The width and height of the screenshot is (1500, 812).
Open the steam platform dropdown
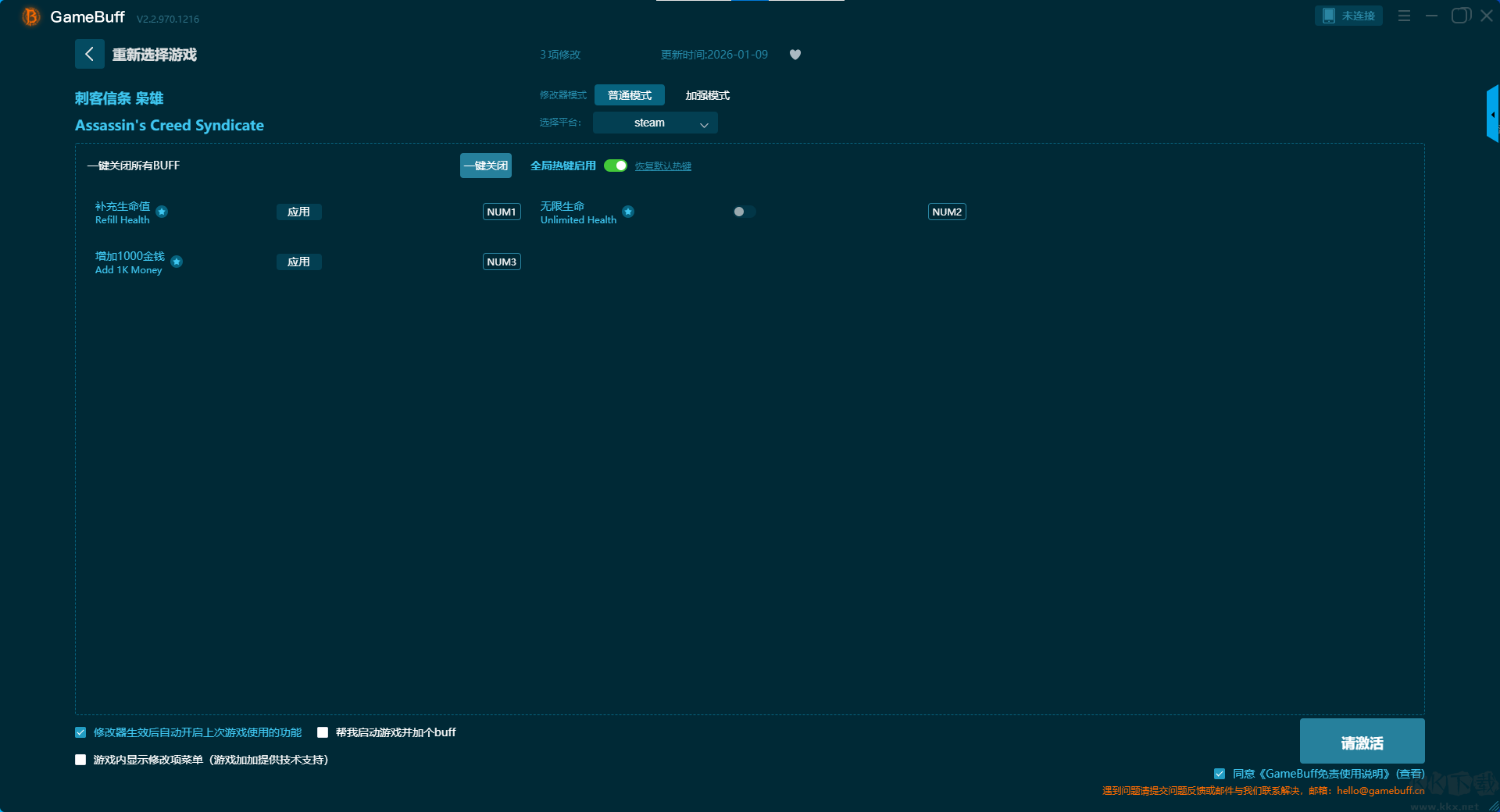(x=655, y=123)
